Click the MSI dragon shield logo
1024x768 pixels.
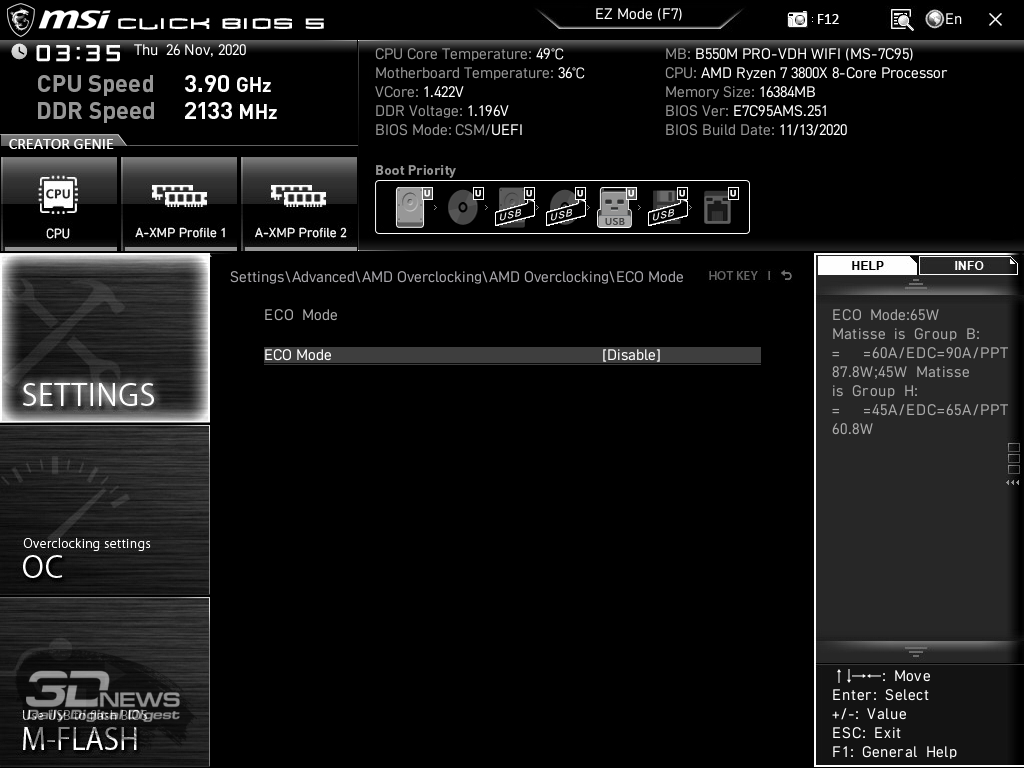tap(20, 20)
